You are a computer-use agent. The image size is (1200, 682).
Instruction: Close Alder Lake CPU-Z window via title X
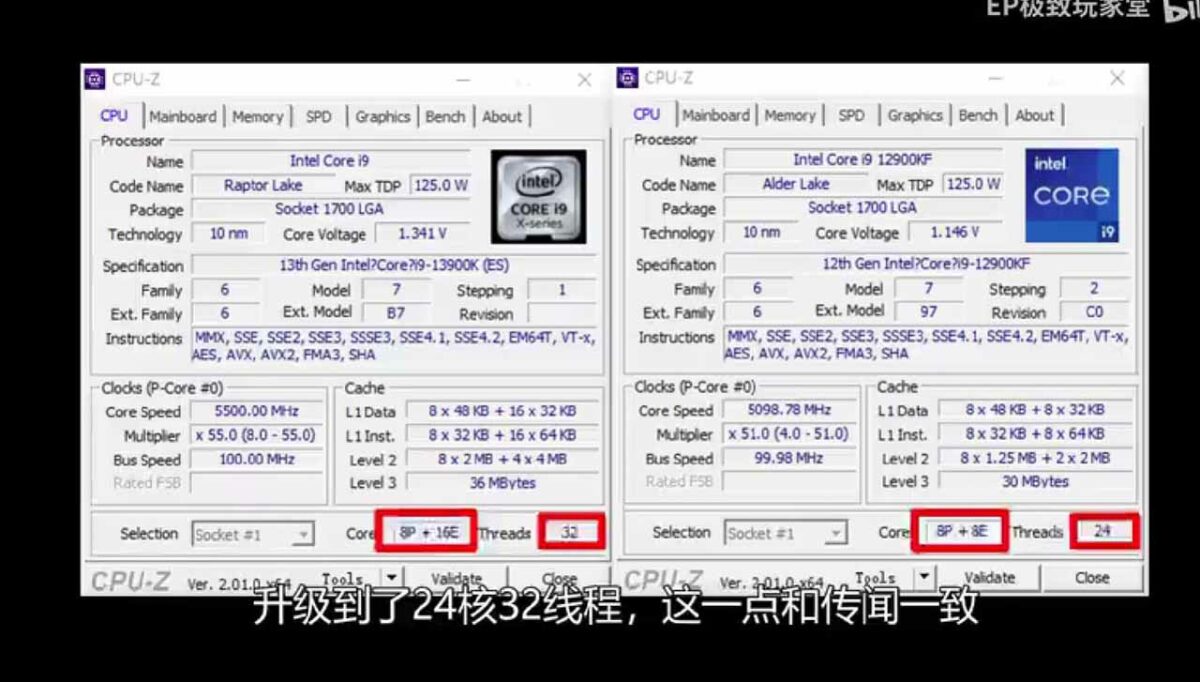(x=1118, y=78)
